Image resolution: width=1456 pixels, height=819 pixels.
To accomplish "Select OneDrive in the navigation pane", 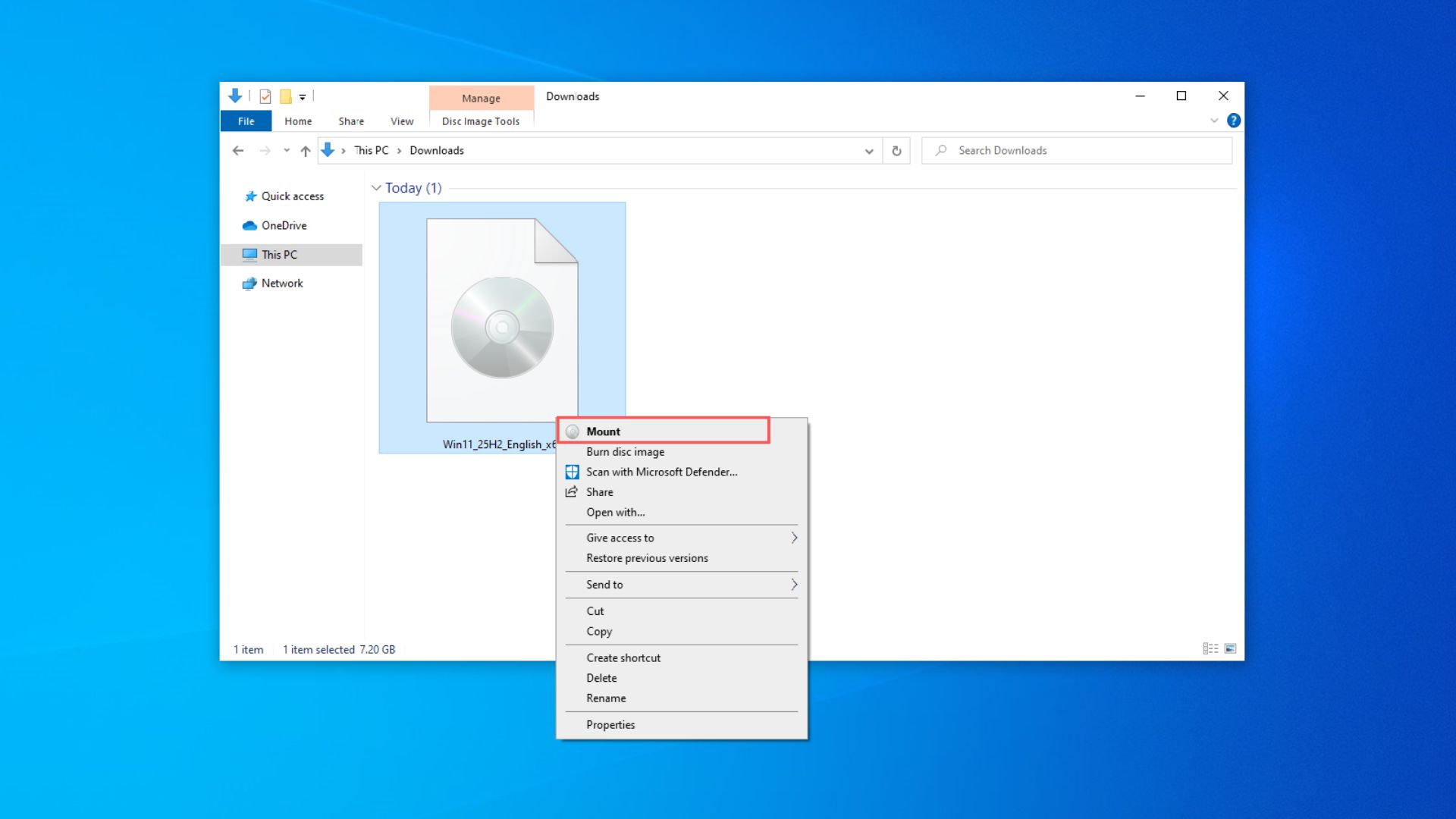I will (x=284, y=225).
